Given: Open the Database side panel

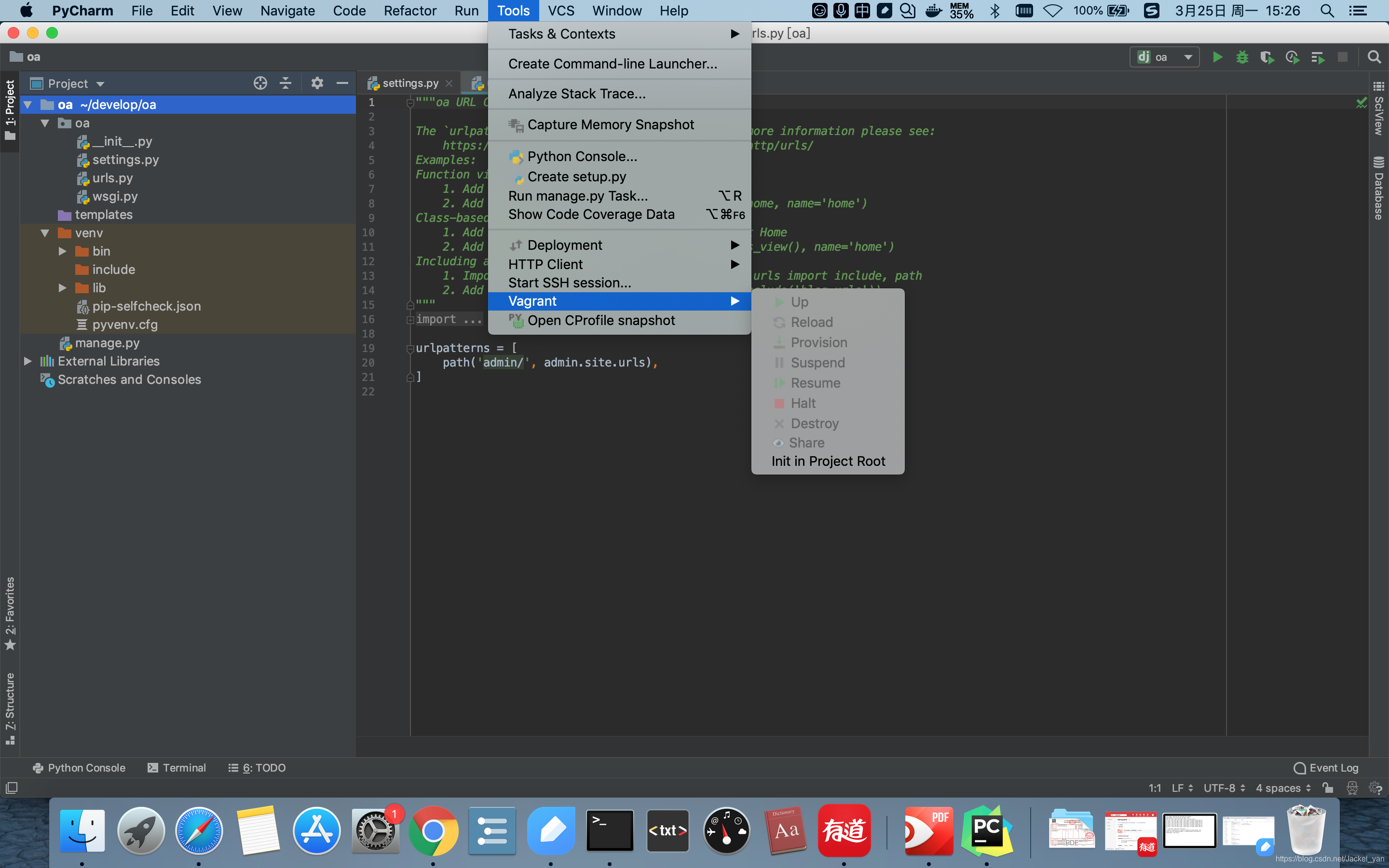Looking at the screenshot, I should 1378,187.
